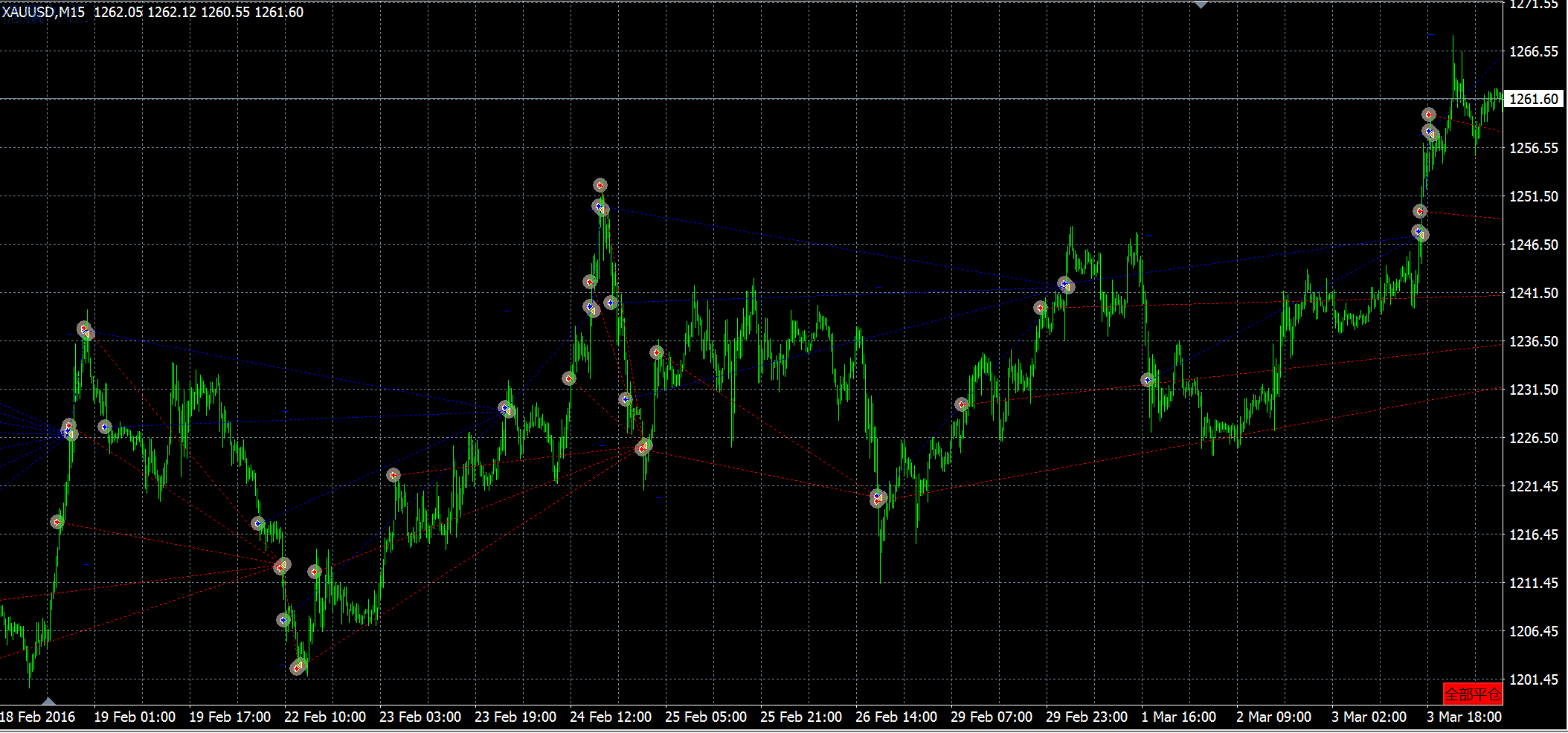Select the topmost trade marker at 24 Feb peak
This screenshot has height=733, width=1568.
click(x=600, y=185)
